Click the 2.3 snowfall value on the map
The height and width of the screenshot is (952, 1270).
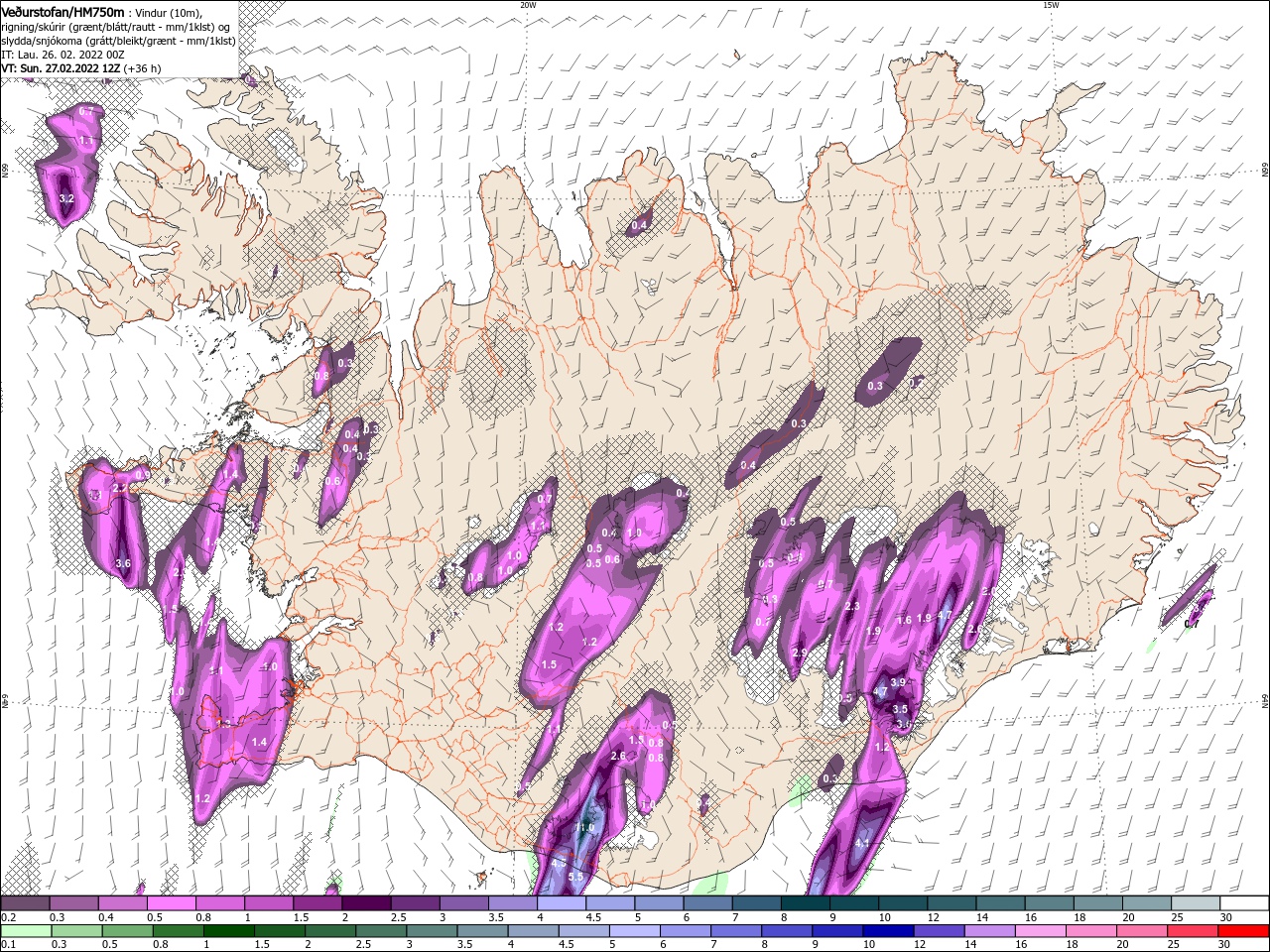(851, 606)
